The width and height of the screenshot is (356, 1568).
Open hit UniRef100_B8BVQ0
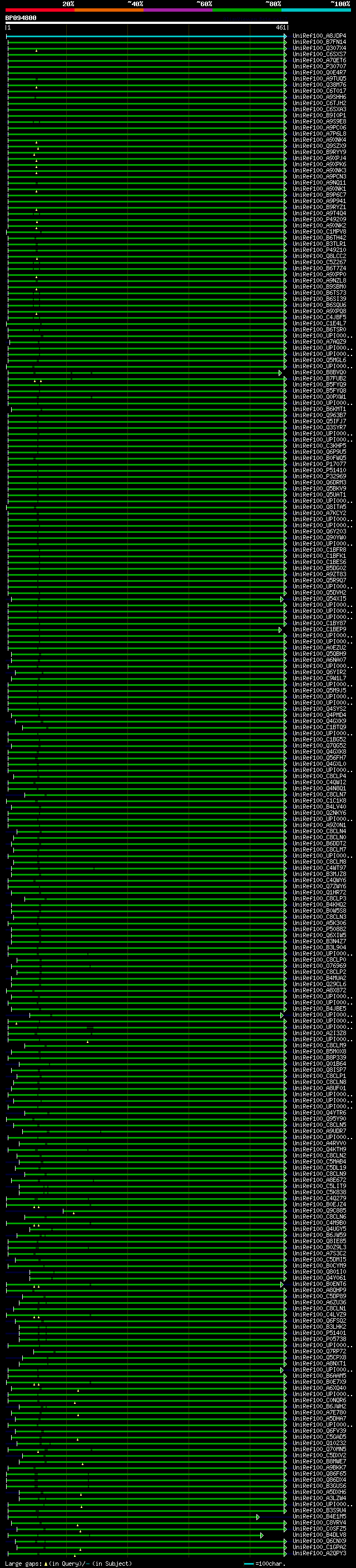click(x=319, y=373)
